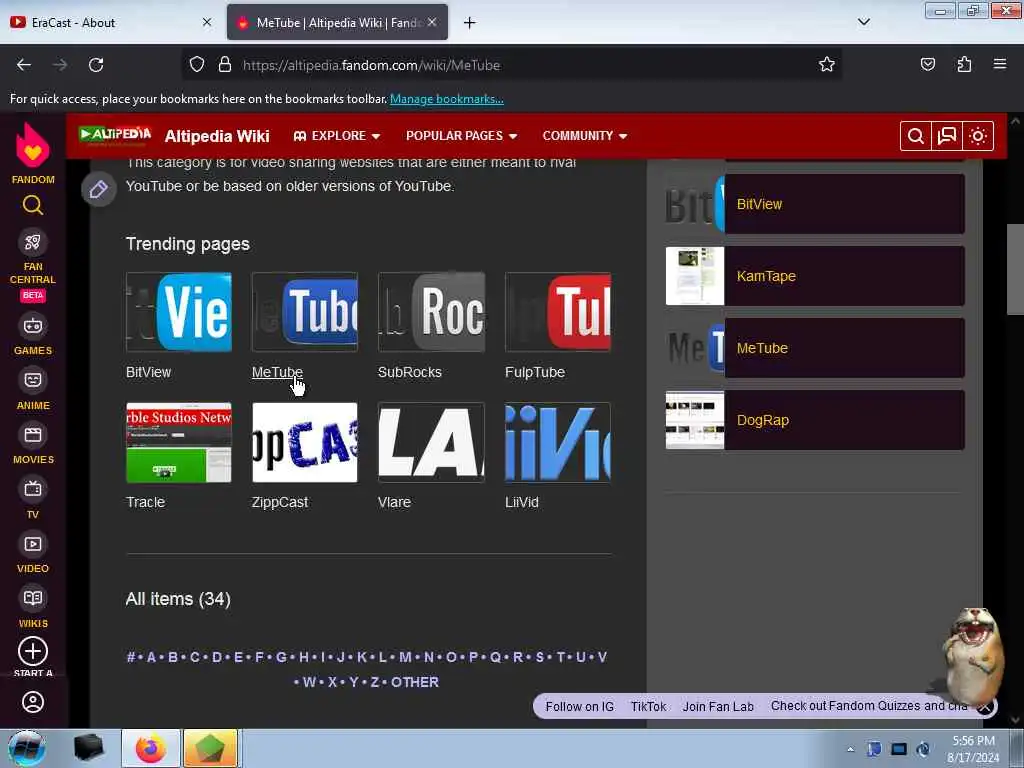Click the Vlare thumbnail image

click(431, 443)
